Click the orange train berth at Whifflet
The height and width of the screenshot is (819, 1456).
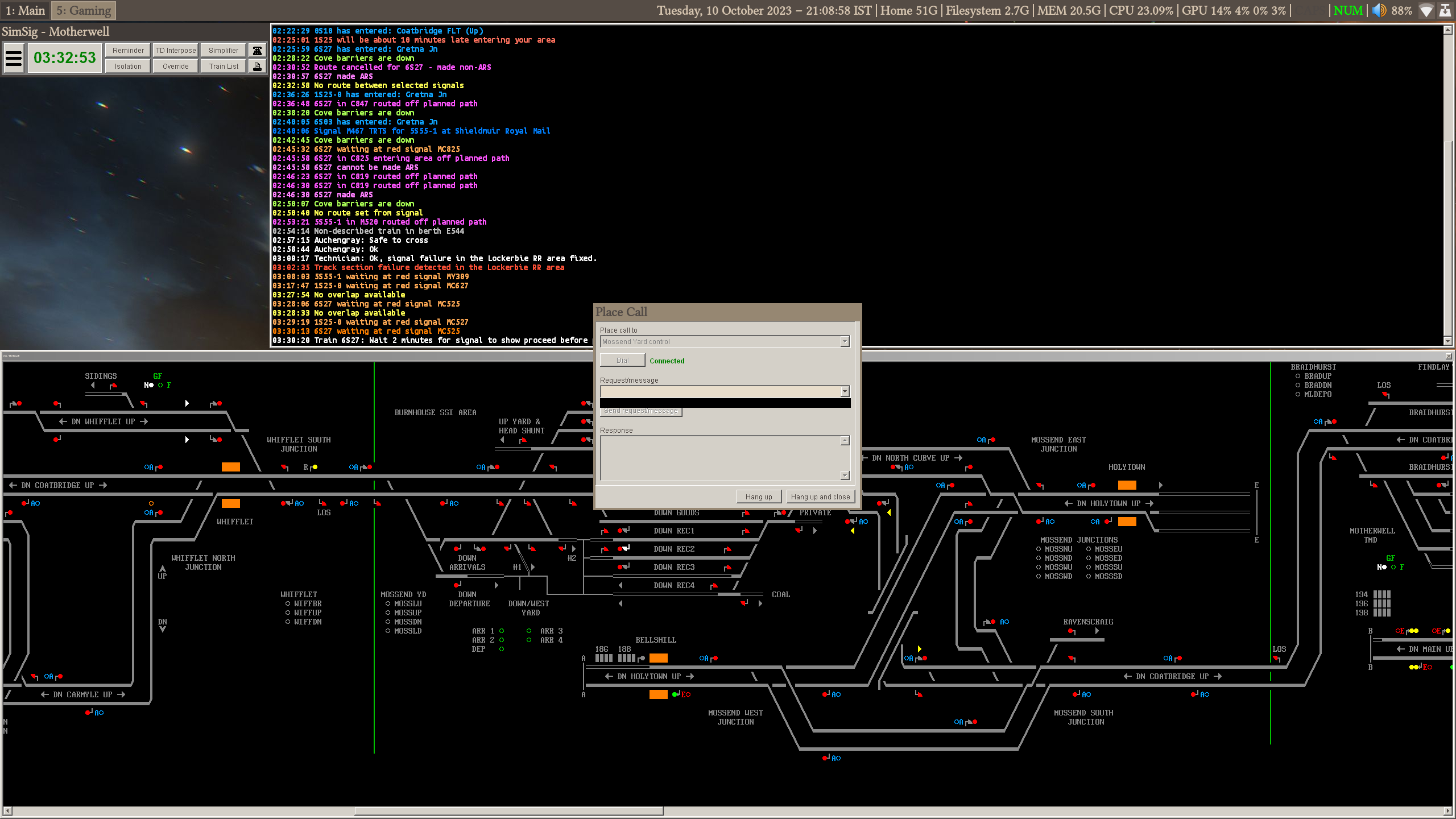230,503
